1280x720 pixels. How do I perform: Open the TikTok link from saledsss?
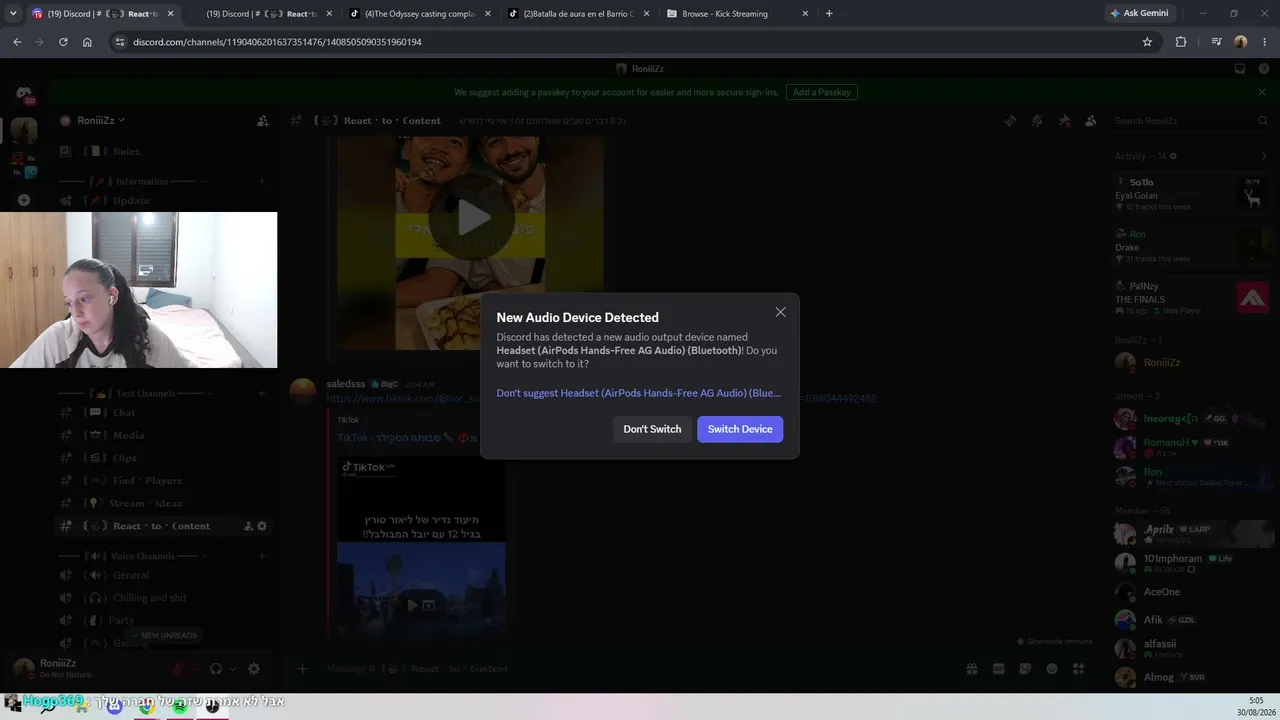(600, 398)
